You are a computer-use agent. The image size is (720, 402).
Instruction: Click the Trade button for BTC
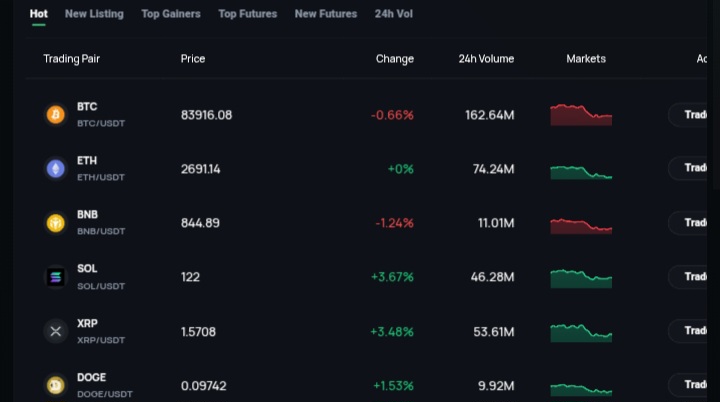(688, 114)
